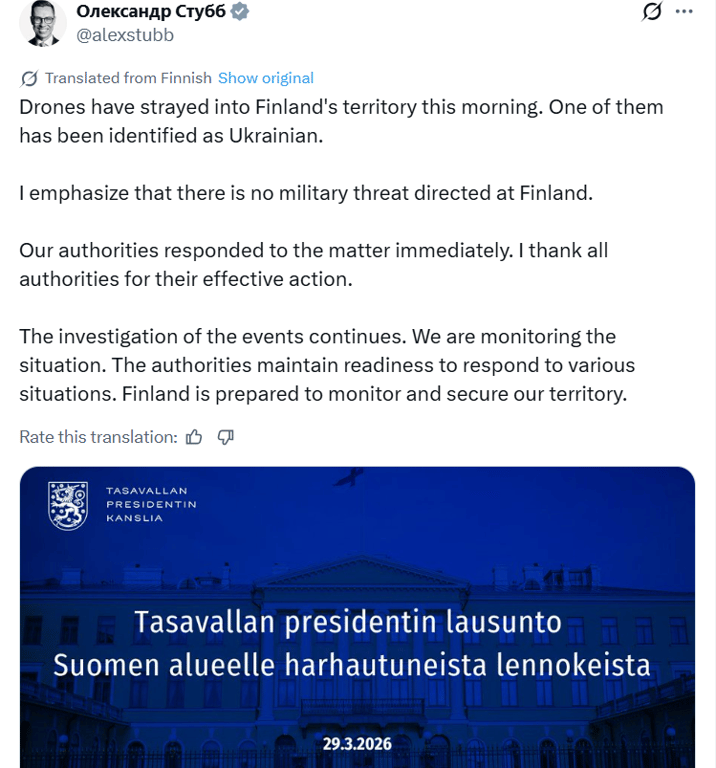This screenshot has height=768, width=716.
Task: Show original Finnish tweet text
Action: tap(266, 78)
